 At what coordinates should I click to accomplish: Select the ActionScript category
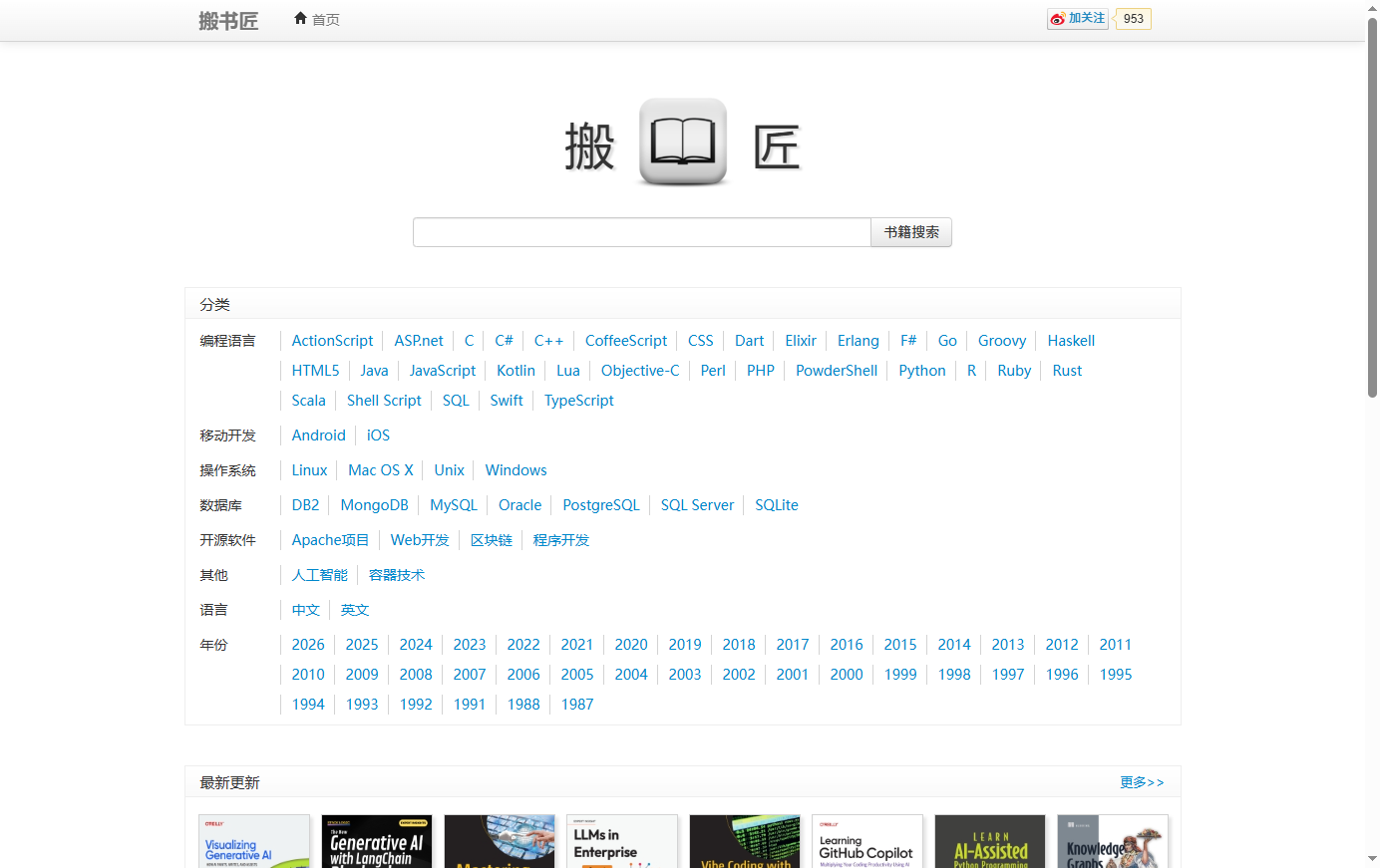pyautogui.click(x=332, y=341)
